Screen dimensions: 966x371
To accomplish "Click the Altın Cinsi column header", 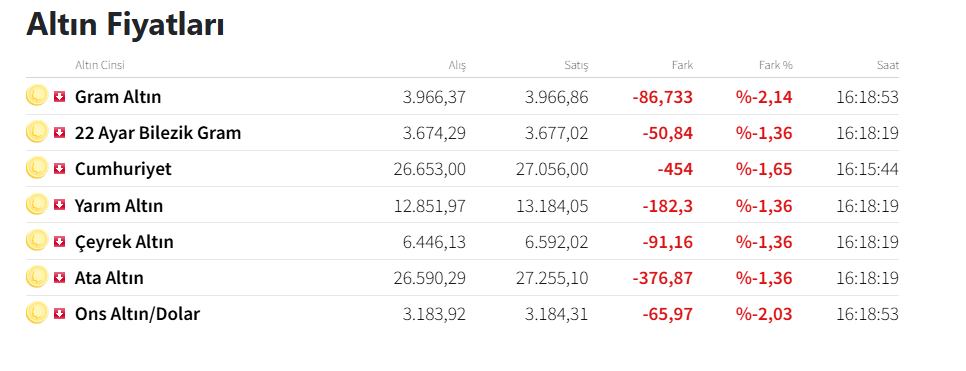I will coord(100,65).
